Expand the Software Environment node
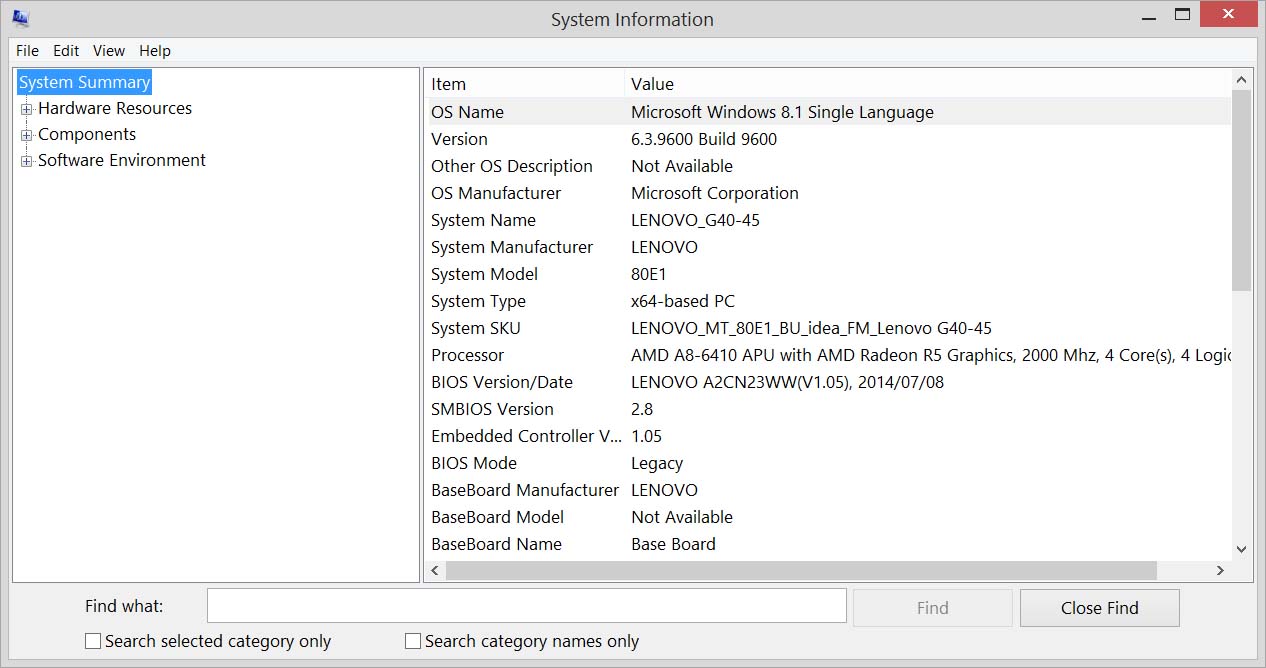The image size is (1266, 668). (x=27, y=161)
